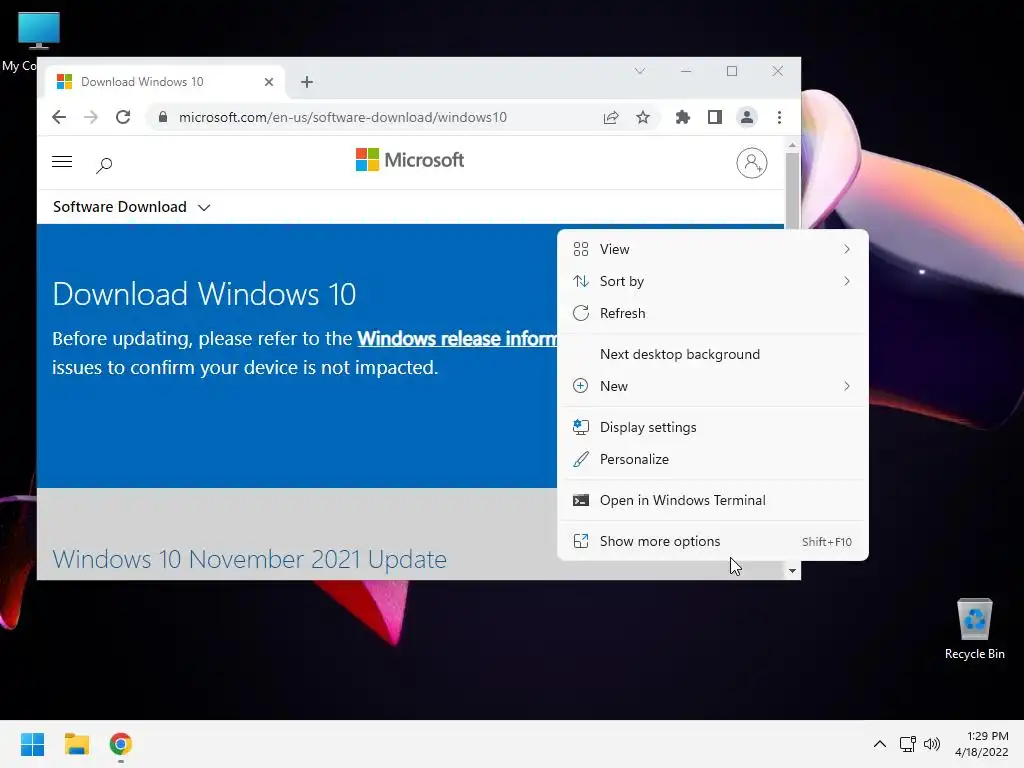1024x768 pixels.
Task: Open File Explorer from the taskbar
Action: point(76,744)
